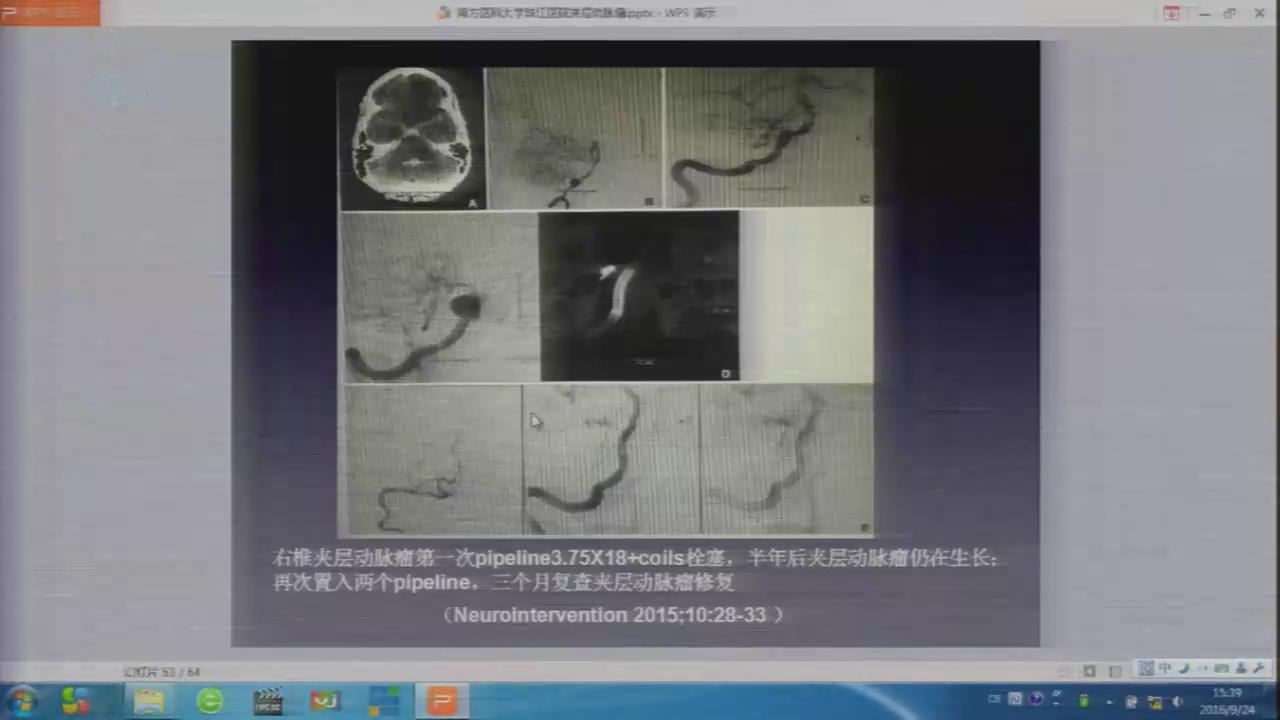Open the central angiogram thumbnail on the slide

[x=639, y=295]
